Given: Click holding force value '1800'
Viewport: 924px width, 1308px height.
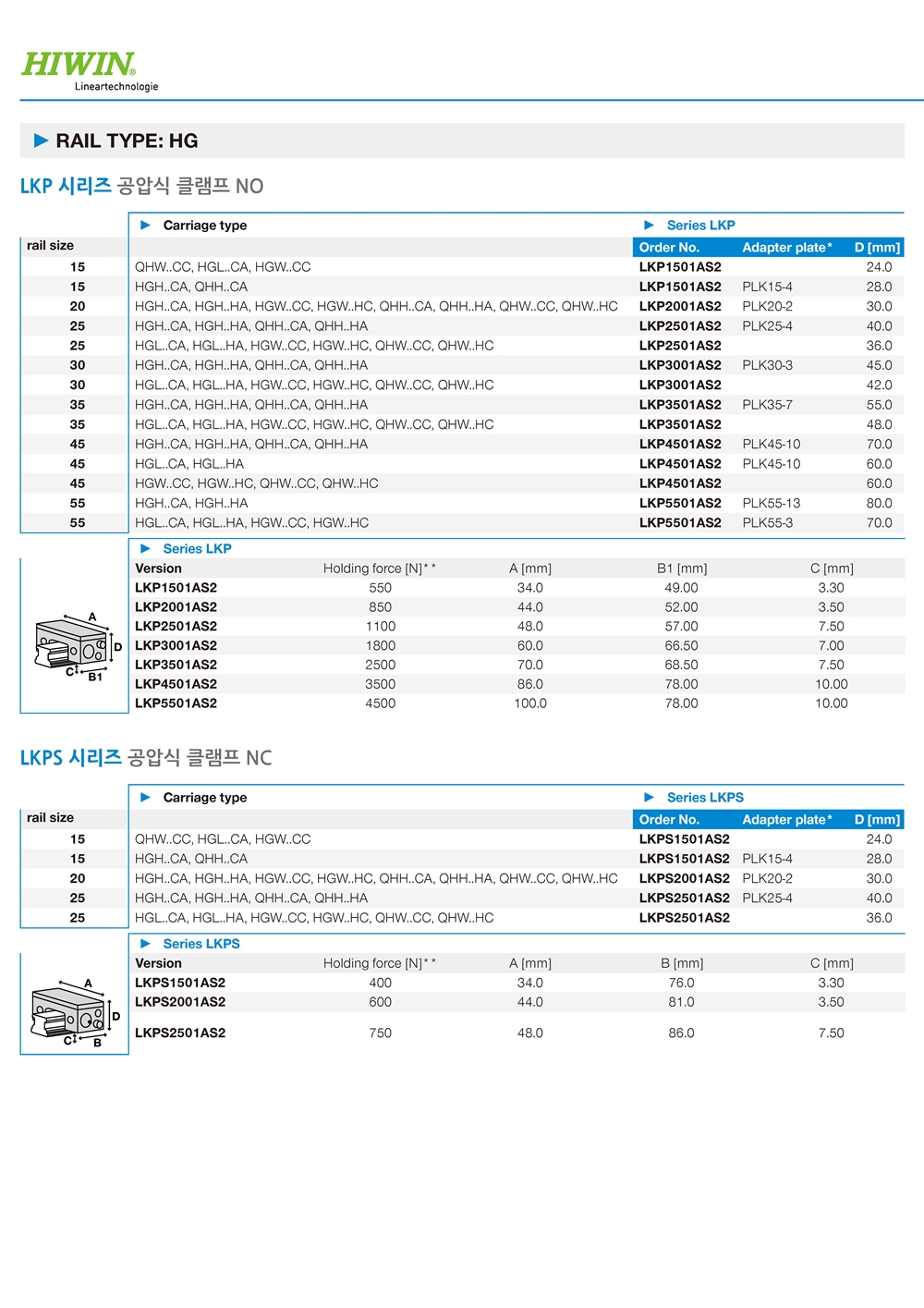Looking at the screenshot, I should point(381,645).
